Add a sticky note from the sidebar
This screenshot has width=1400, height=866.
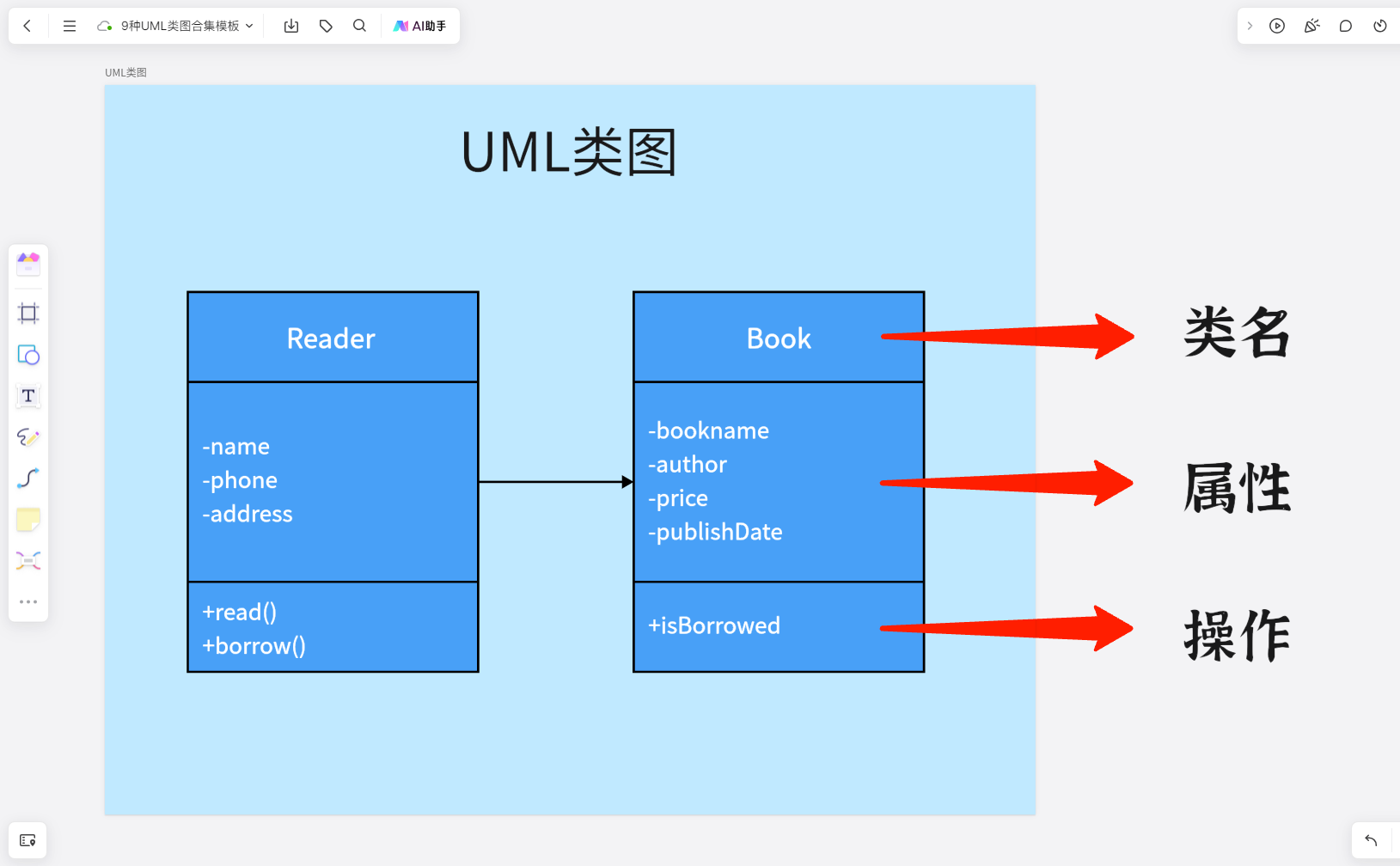pos(28,519)
